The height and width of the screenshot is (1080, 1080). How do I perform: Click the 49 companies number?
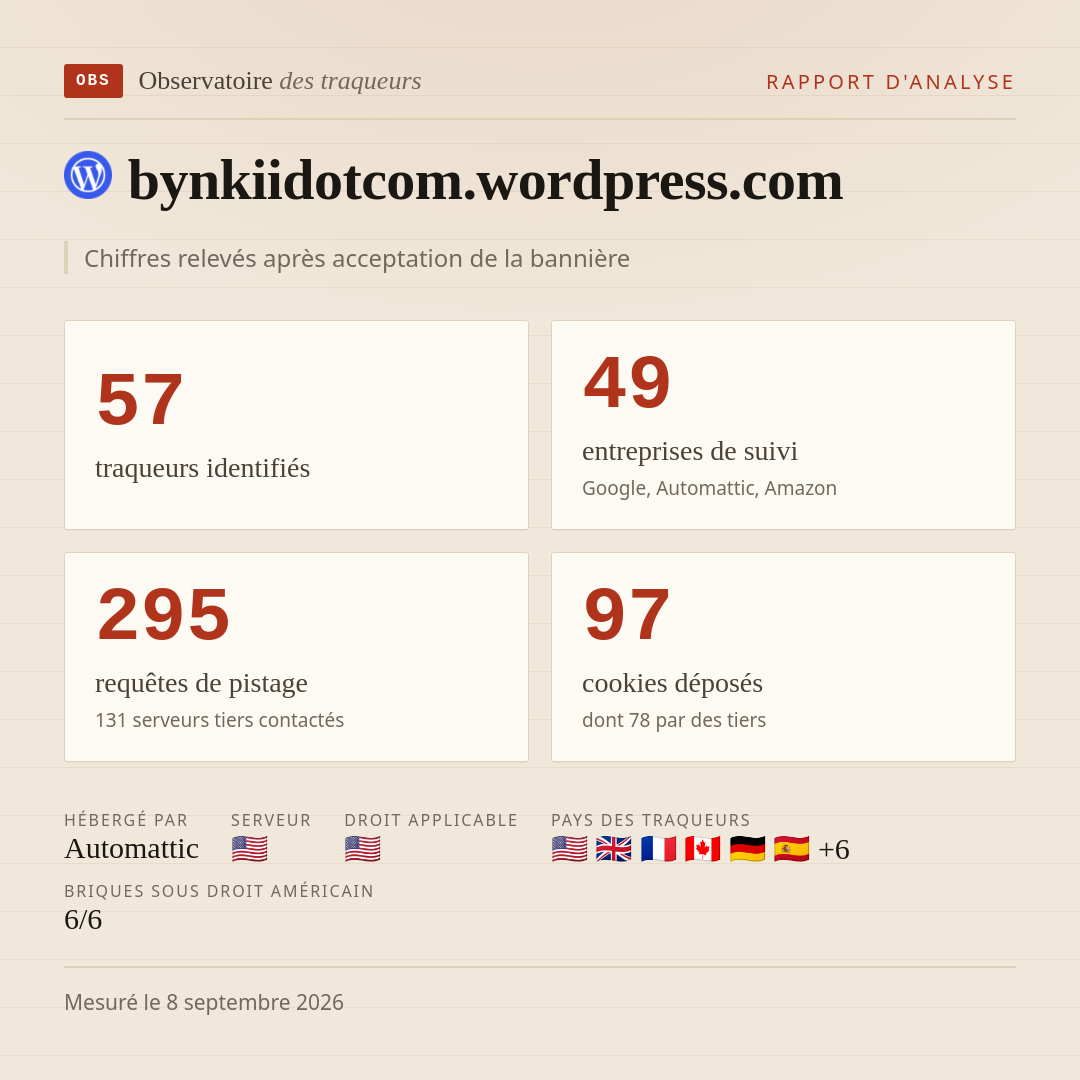point(627,382)
